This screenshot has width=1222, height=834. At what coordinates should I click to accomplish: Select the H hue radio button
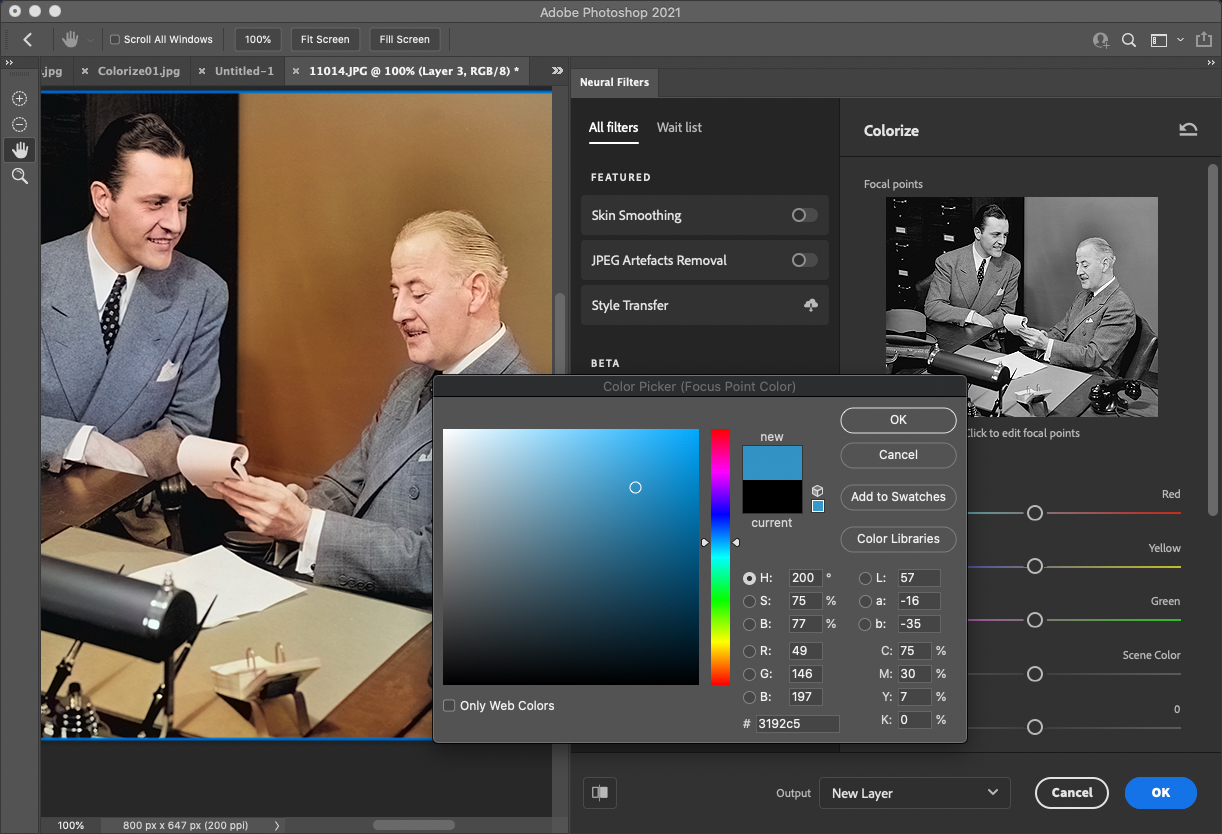[749, 578]
